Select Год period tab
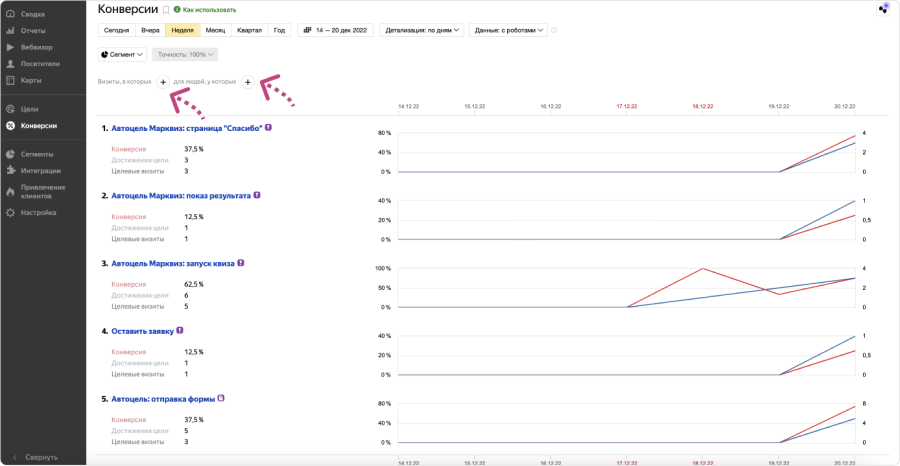The image size is (900, 466). point(280,30)
